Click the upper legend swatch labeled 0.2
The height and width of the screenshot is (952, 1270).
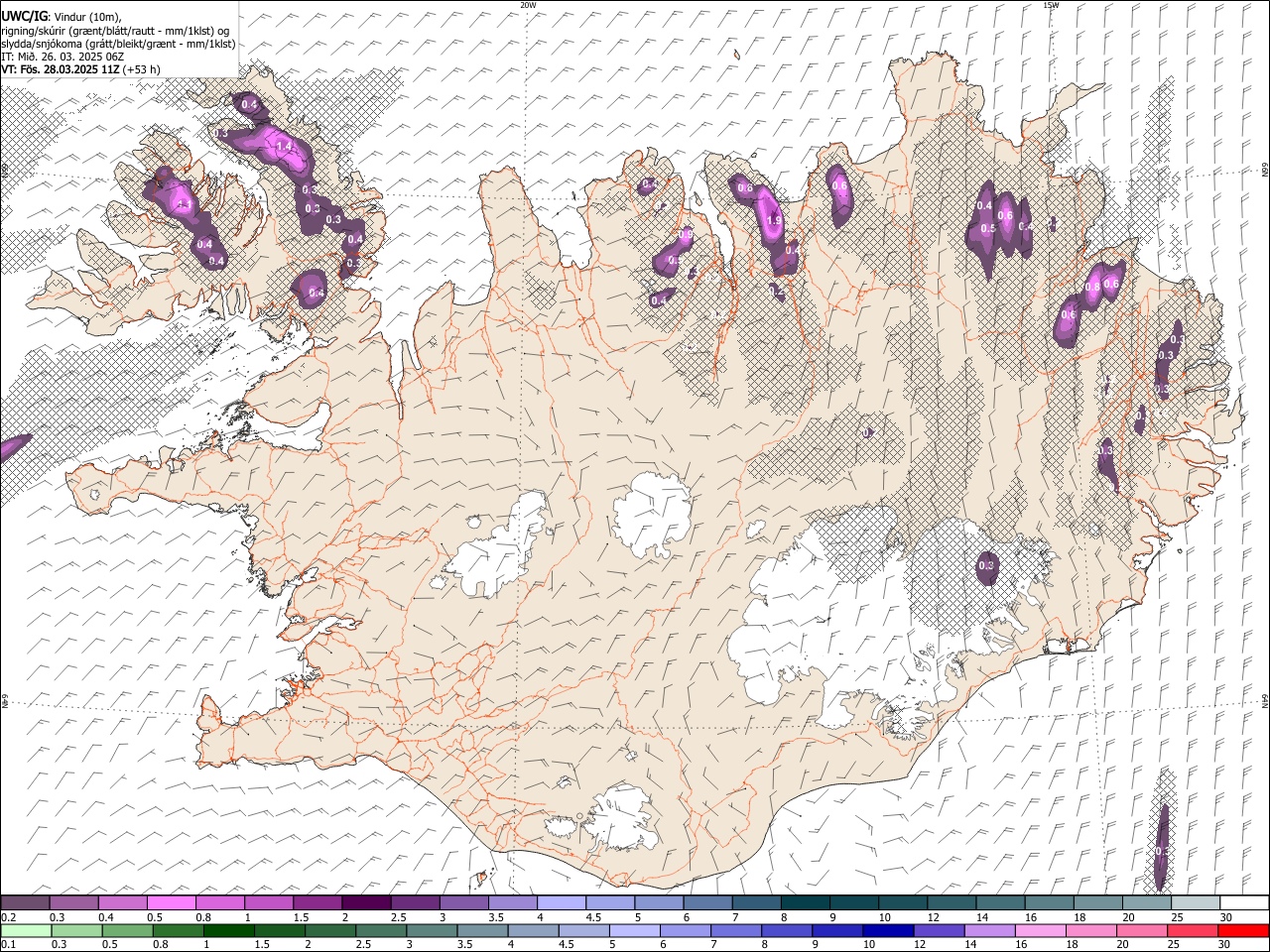pos(26,902)
